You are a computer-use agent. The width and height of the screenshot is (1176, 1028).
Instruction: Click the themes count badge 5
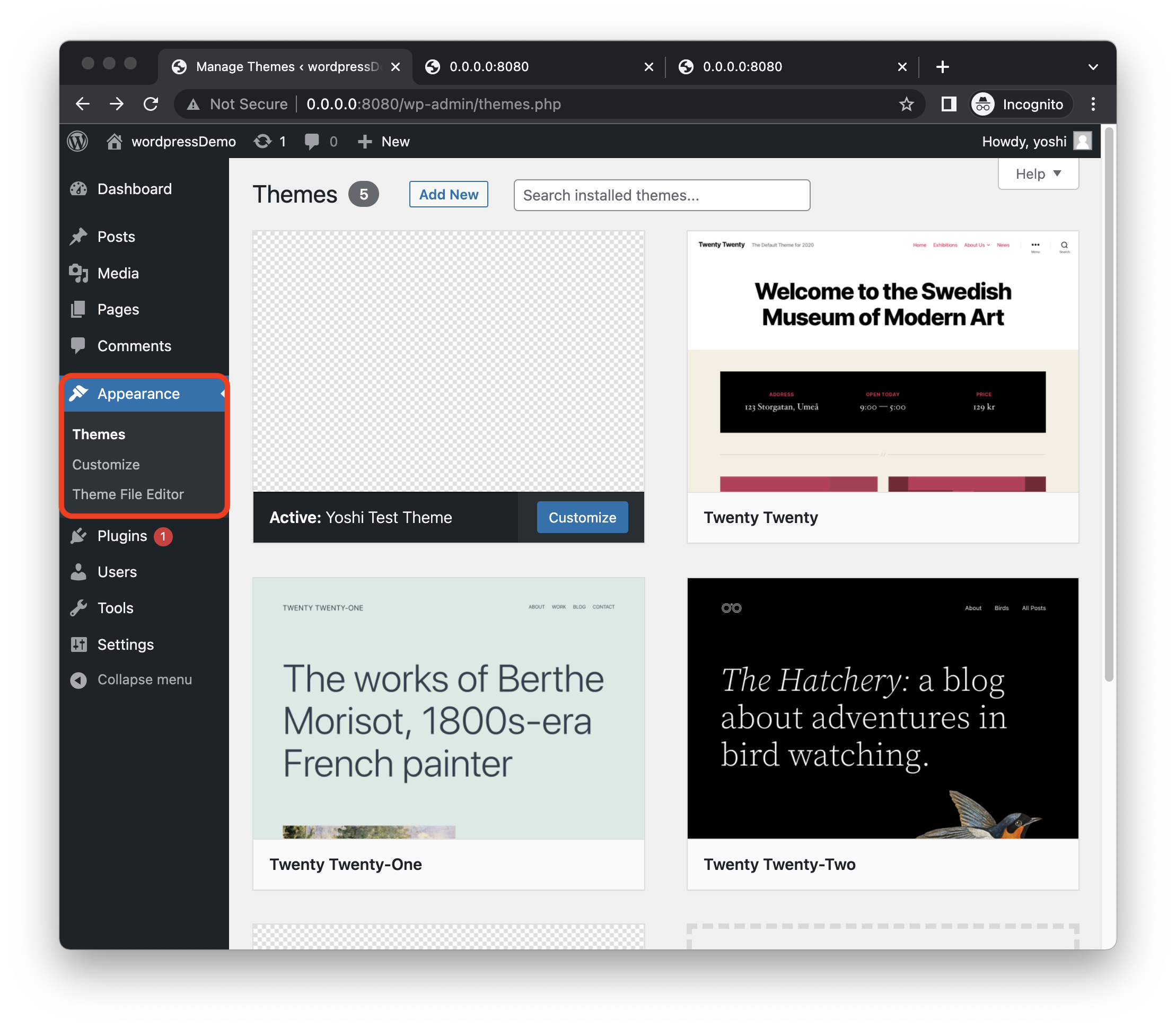click(363, 195)
